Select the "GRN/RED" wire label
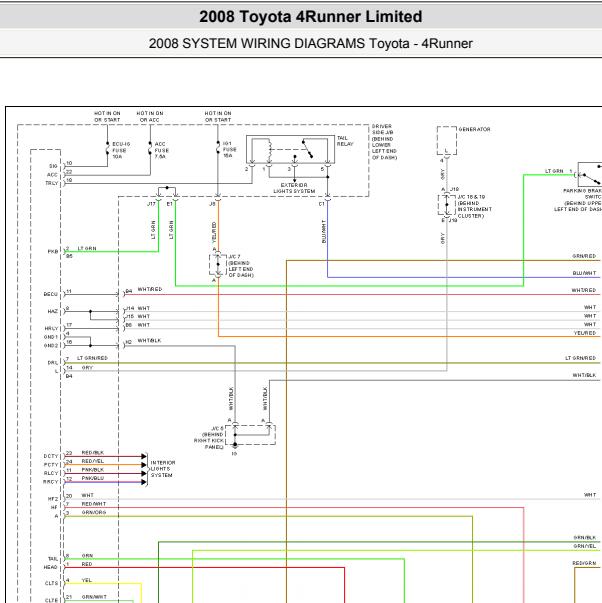 point(584,256)
